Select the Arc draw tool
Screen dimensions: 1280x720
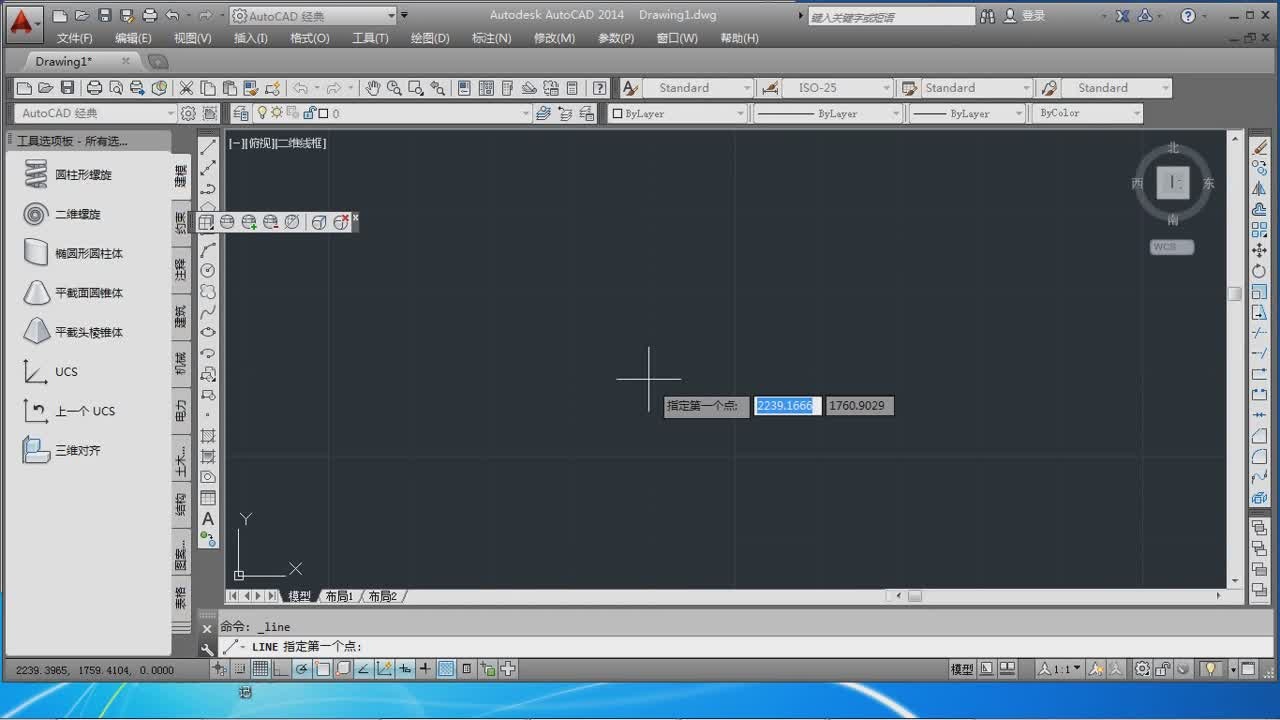pos(208,250)
